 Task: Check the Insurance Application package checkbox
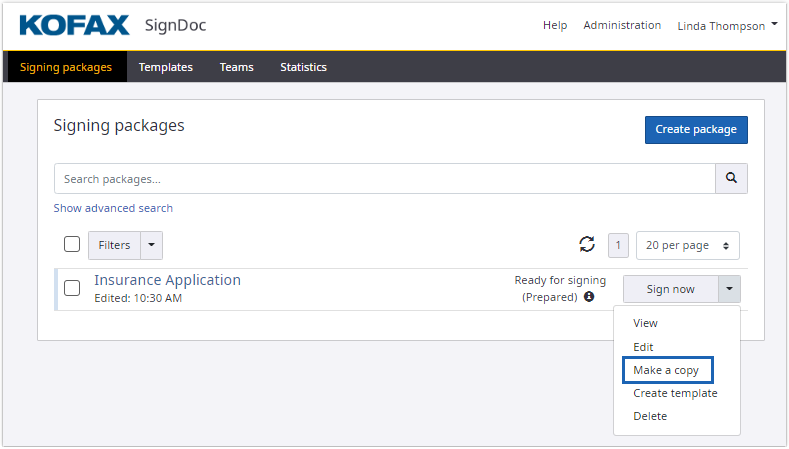72,288
